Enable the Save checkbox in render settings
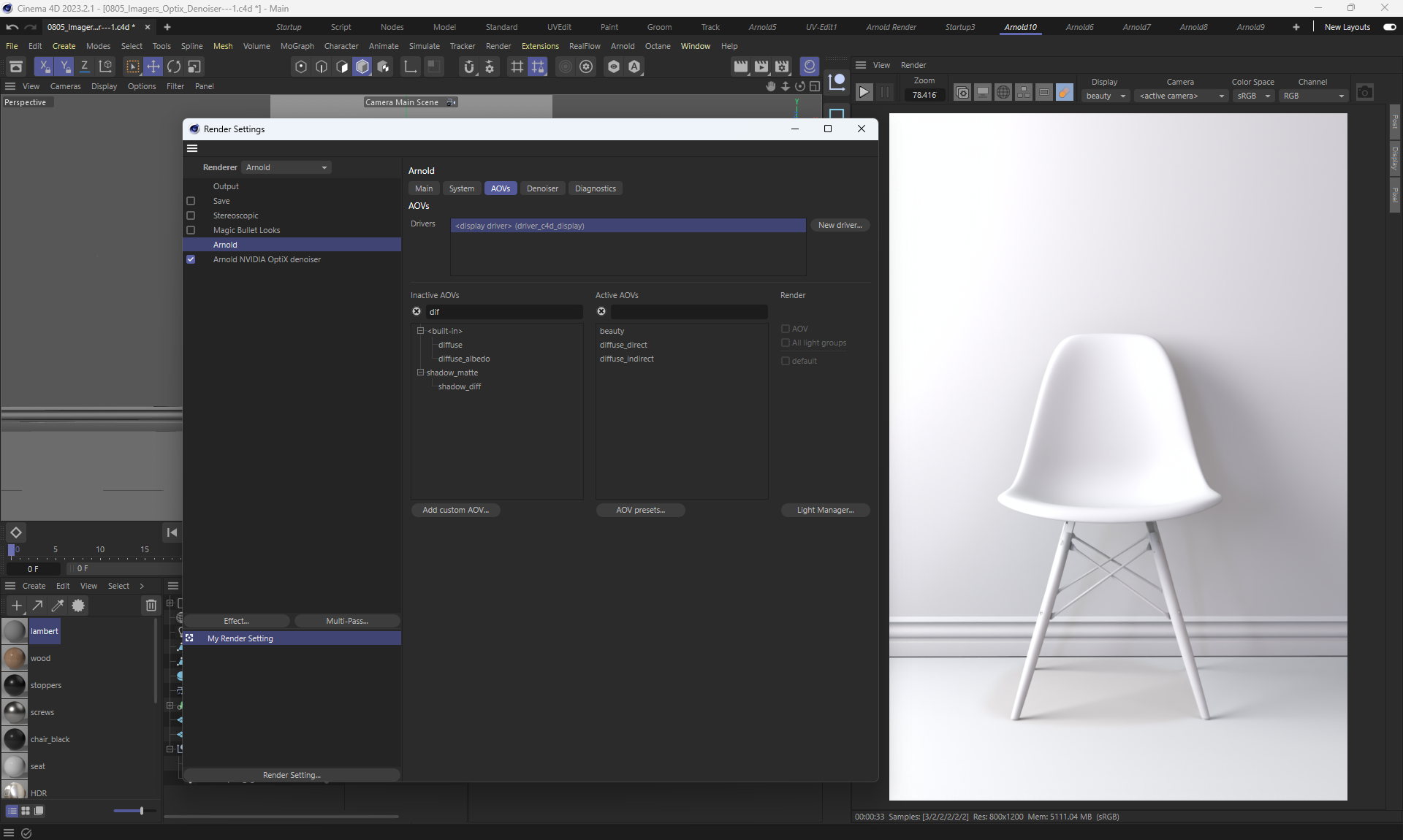The width and height of the screenshot is (1403, 840). (x=191, y=201)
